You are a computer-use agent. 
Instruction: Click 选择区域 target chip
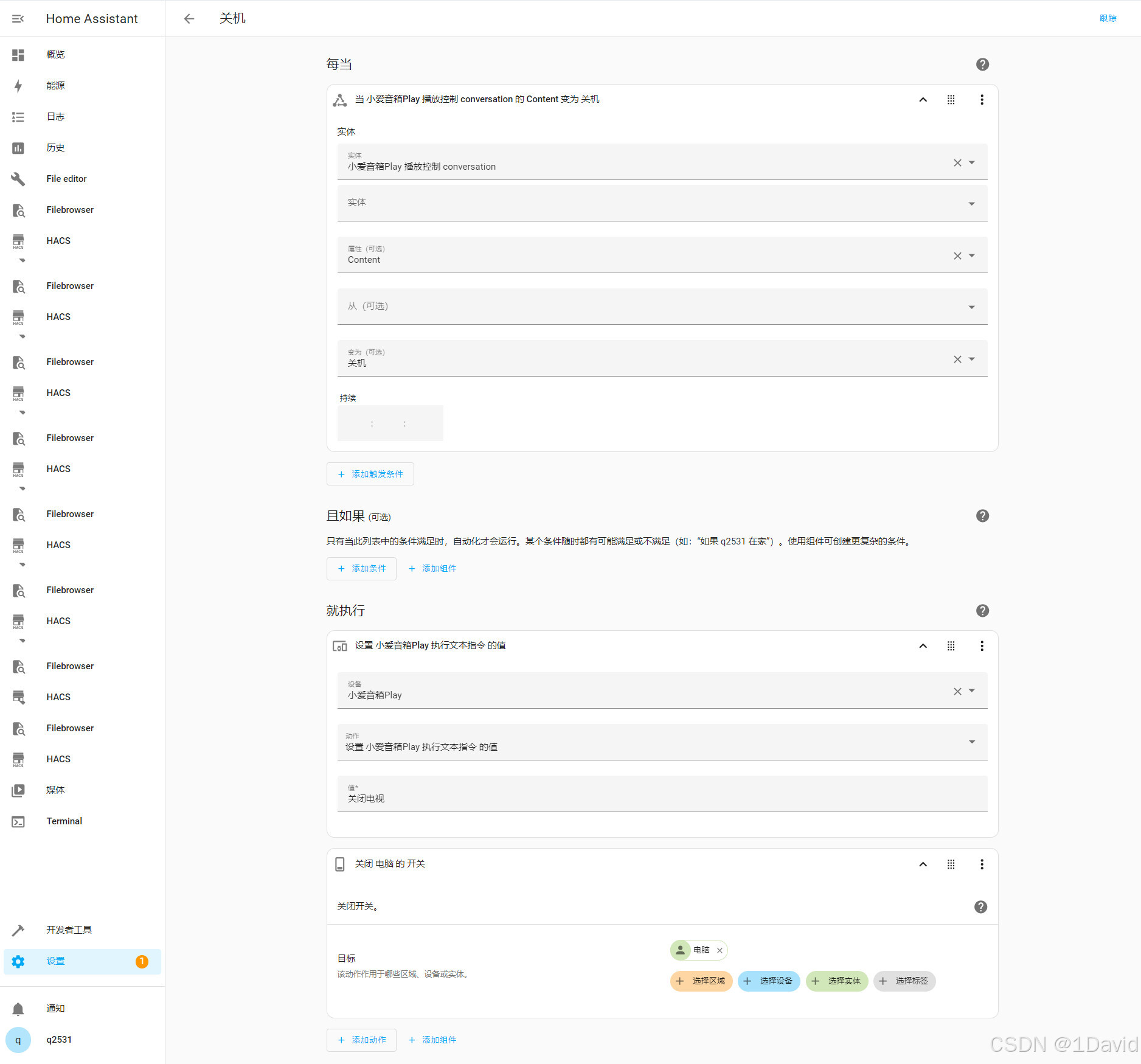701,981
